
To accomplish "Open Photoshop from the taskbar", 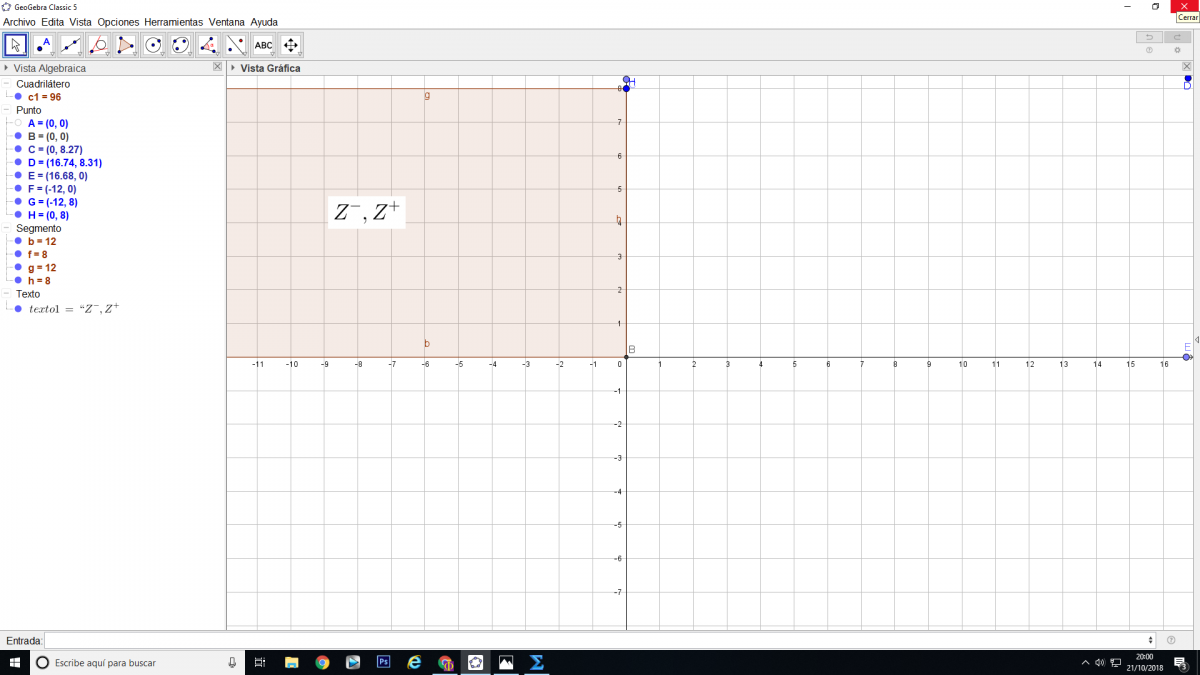I will pos(383,662).
